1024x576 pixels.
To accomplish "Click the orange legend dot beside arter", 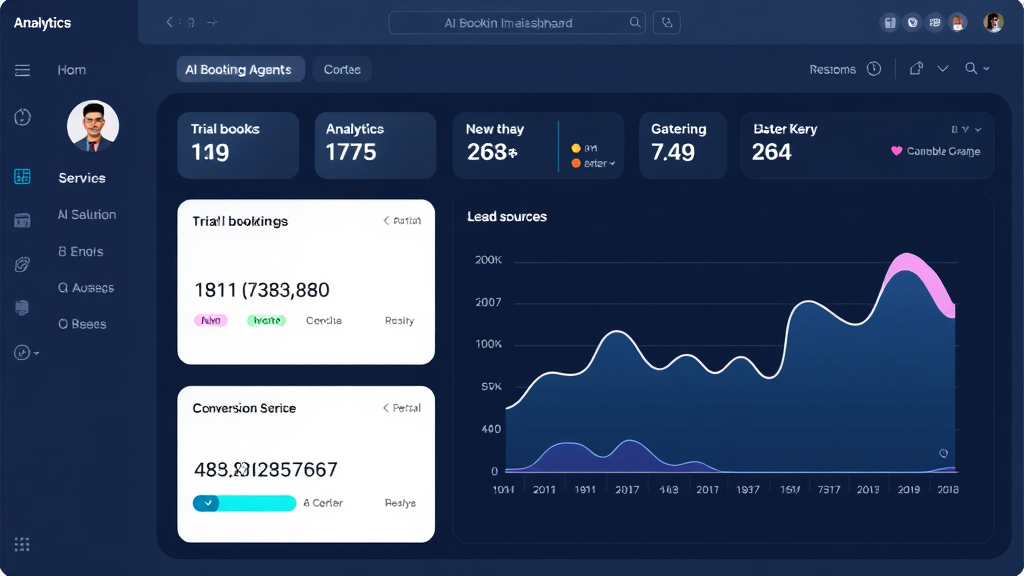I will pos(575,163).
